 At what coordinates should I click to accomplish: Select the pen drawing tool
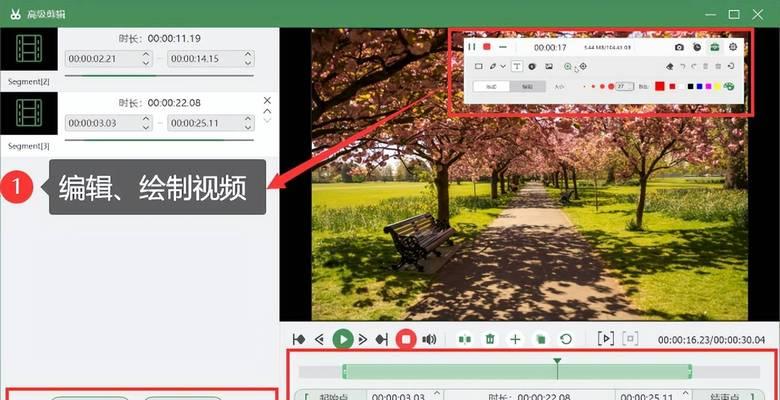pyautogui.click(x=492, y=66)
